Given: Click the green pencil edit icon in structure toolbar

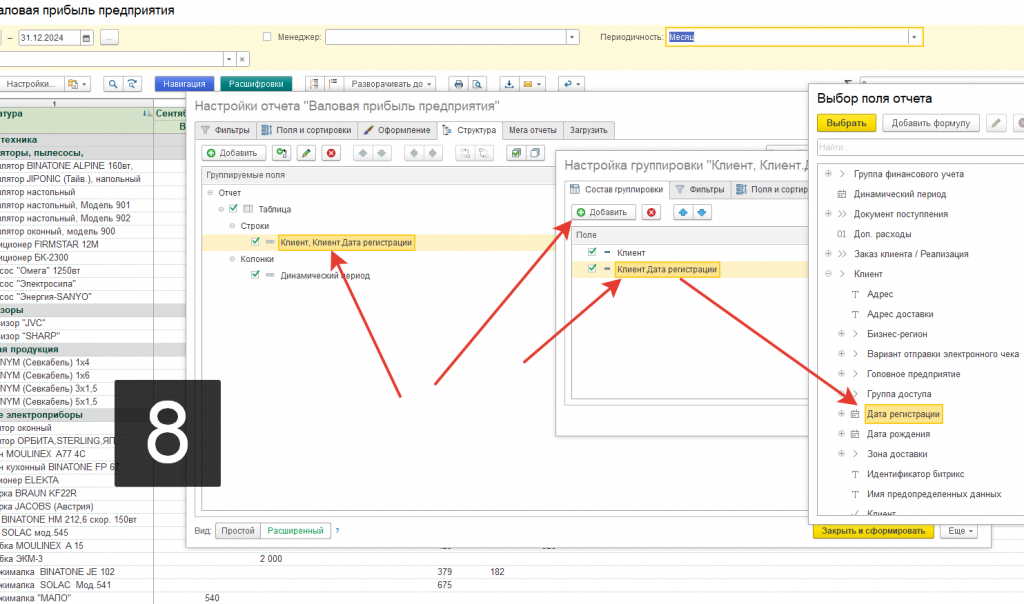Looking at the screenshot, I should pyautogui.click(x=306, y=153).
